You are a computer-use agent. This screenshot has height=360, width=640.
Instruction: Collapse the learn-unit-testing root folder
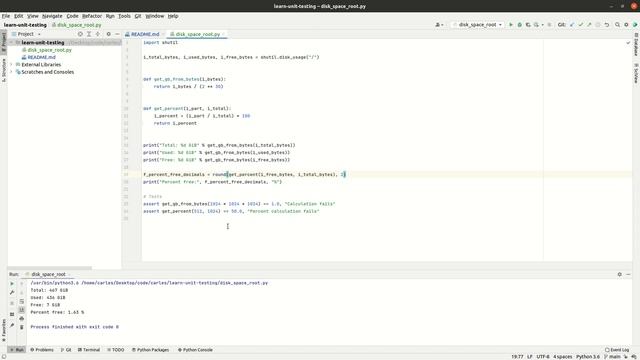click(x=11, y=42)
